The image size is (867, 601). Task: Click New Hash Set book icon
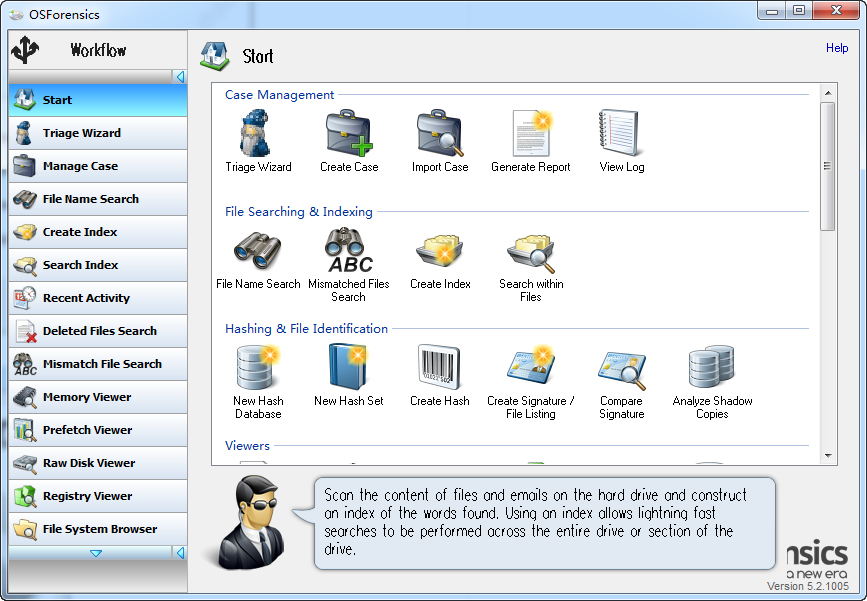point(348,367)
